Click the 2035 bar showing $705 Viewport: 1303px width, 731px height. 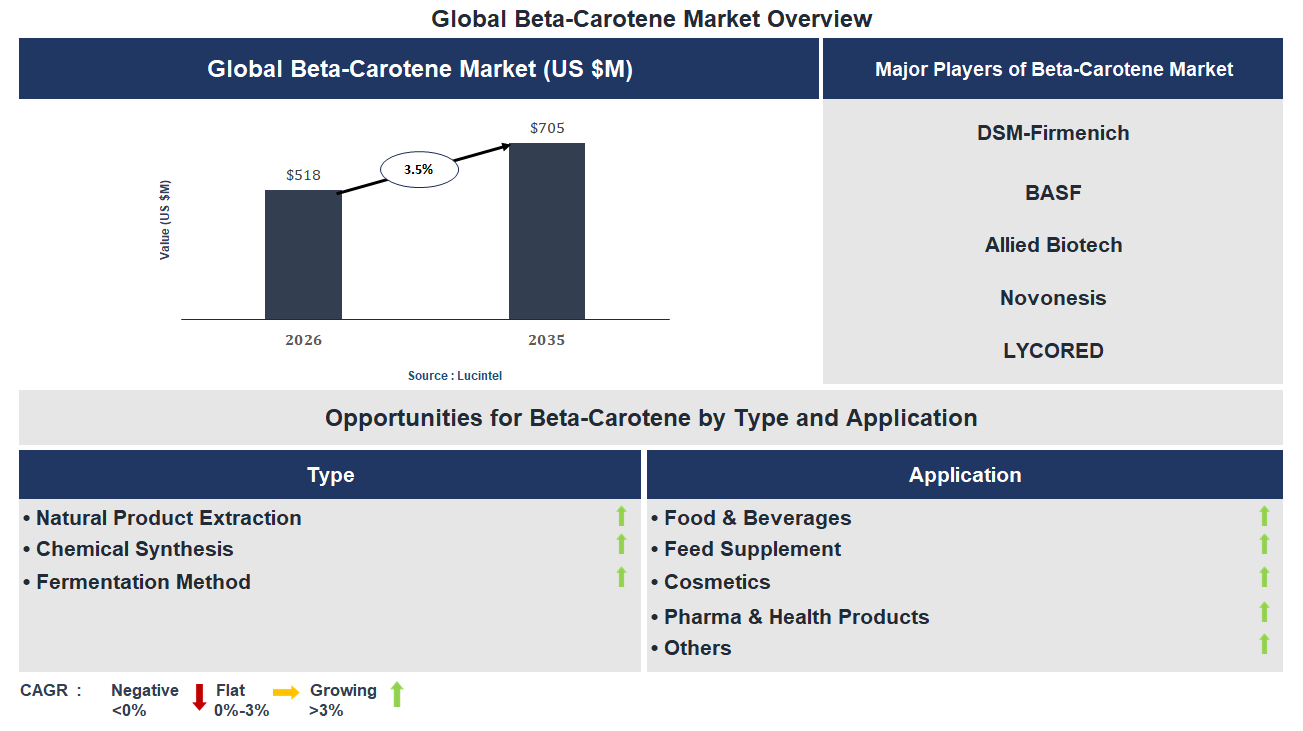coord(546,230)
